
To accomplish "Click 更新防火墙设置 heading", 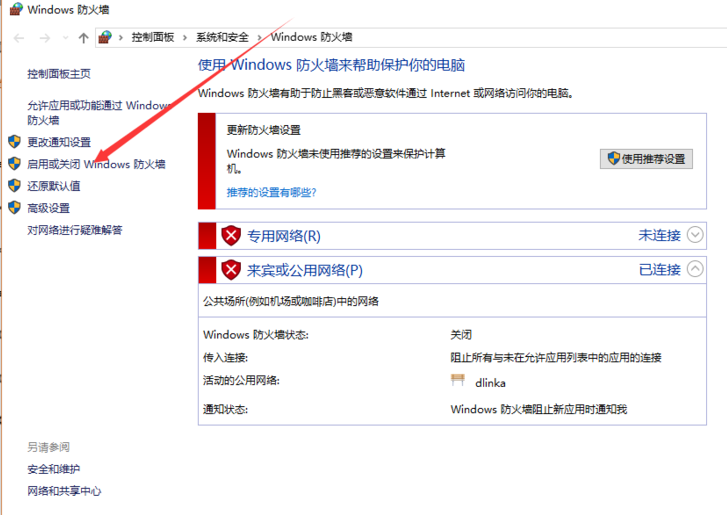I will click(263, 130).
